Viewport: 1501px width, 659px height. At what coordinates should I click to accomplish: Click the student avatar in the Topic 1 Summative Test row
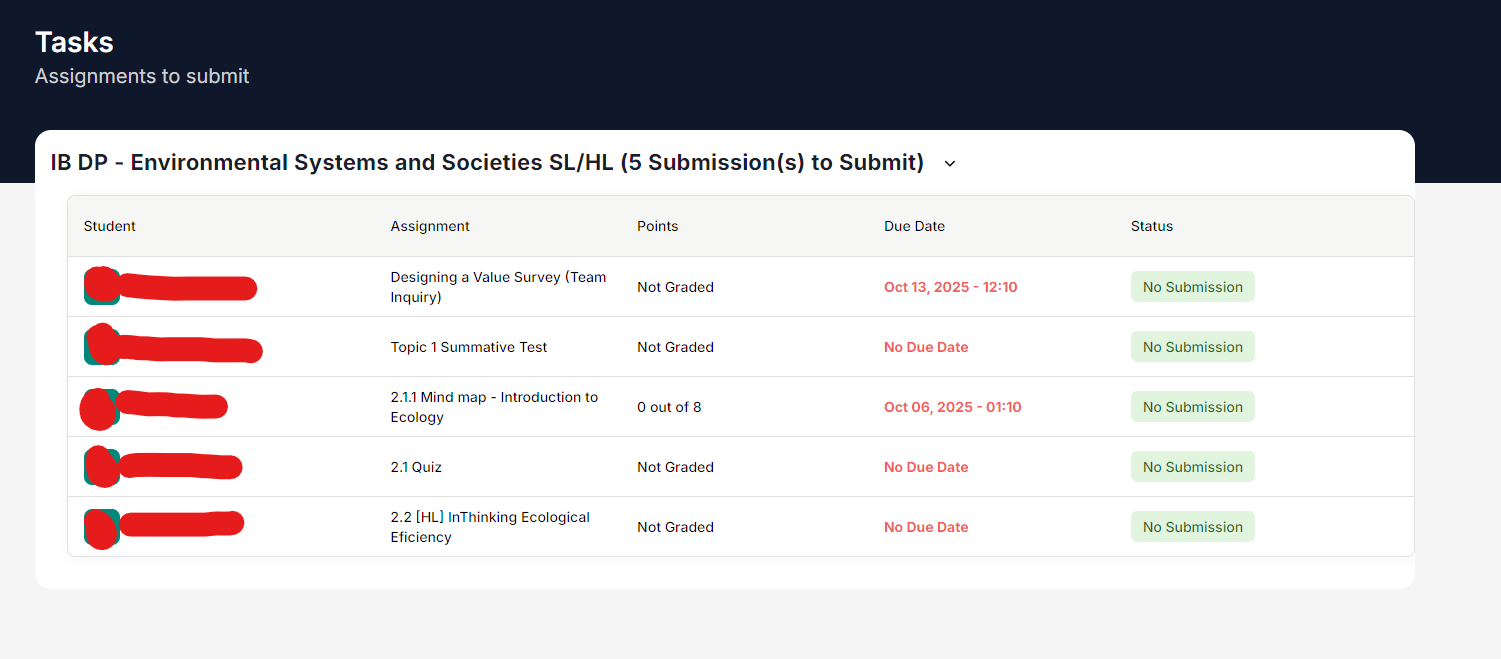pyautogui.click(x=102, y=346)
